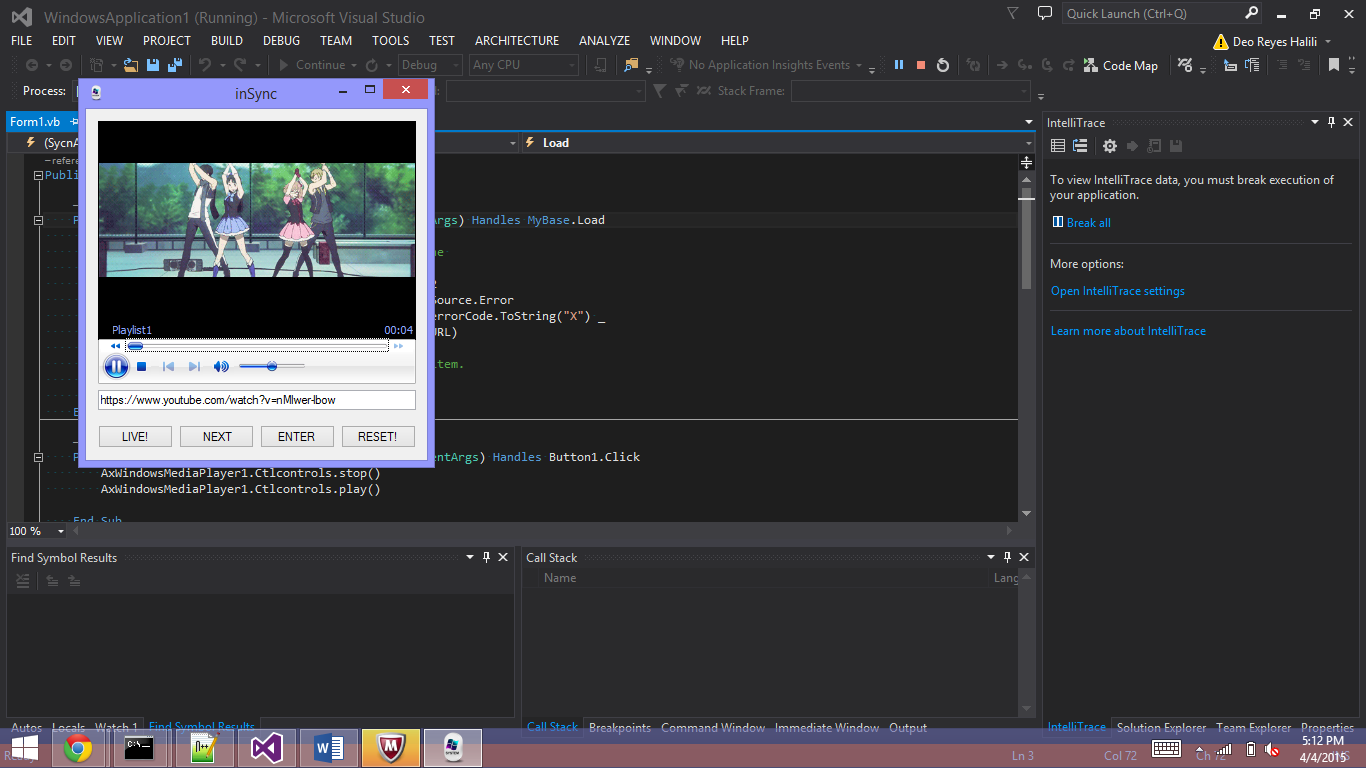Screen dimensions: 1366x768
Task: Open the DEBUG menu
Action: point(281,41)
